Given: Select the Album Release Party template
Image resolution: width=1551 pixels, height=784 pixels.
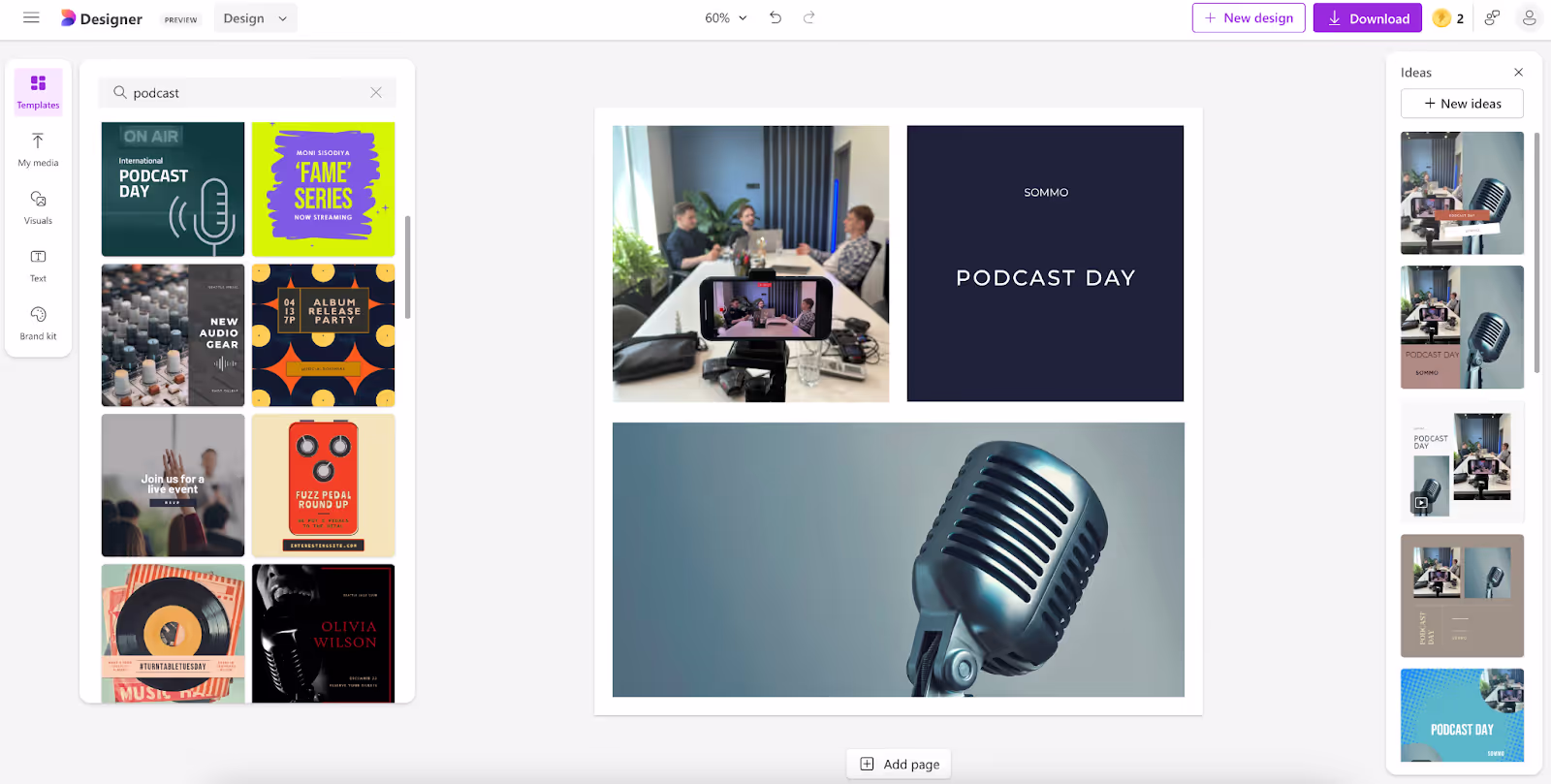Looking at the screenshot, I should click(323, 335).
